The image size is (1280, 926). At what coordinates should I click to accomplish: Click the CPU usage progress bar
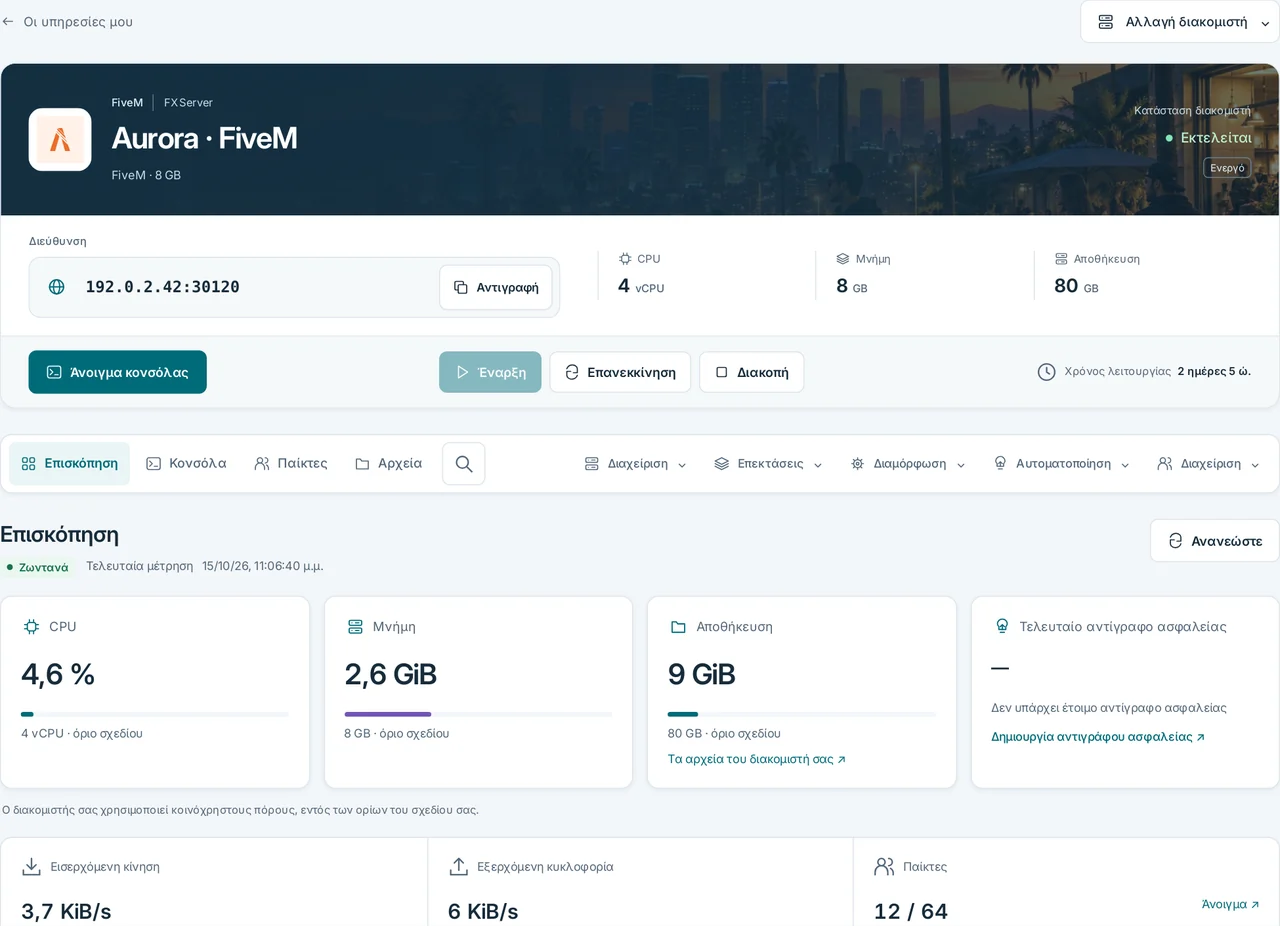click(155, 714)
